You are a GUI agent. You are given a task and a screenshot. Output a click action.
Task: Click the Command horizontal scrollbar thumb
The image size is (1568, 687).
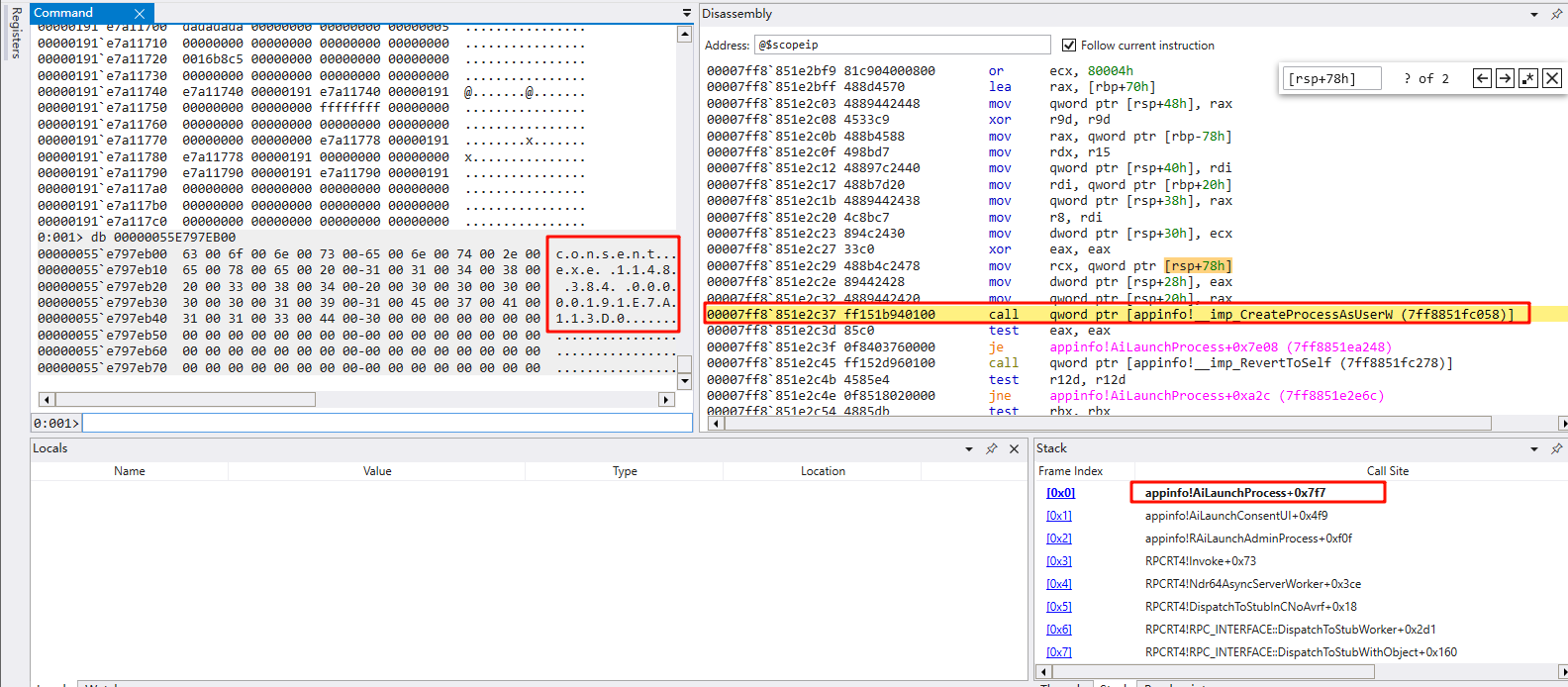tap(185, 399)
